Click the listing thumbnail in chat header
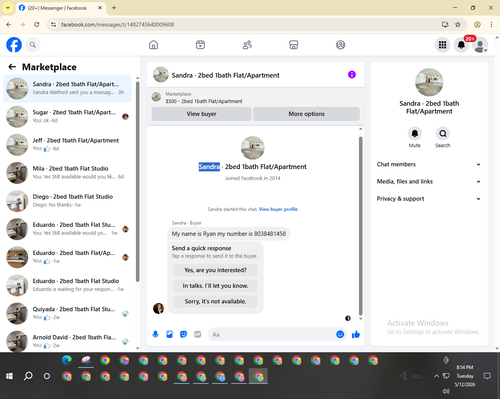Screen dimensions: 500x399 click(161, 75)
